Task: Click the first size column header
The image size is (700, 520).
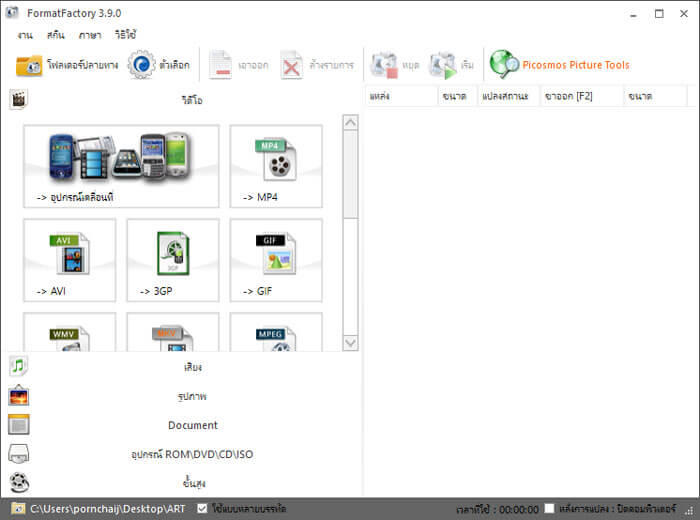Action: (458, 96)
